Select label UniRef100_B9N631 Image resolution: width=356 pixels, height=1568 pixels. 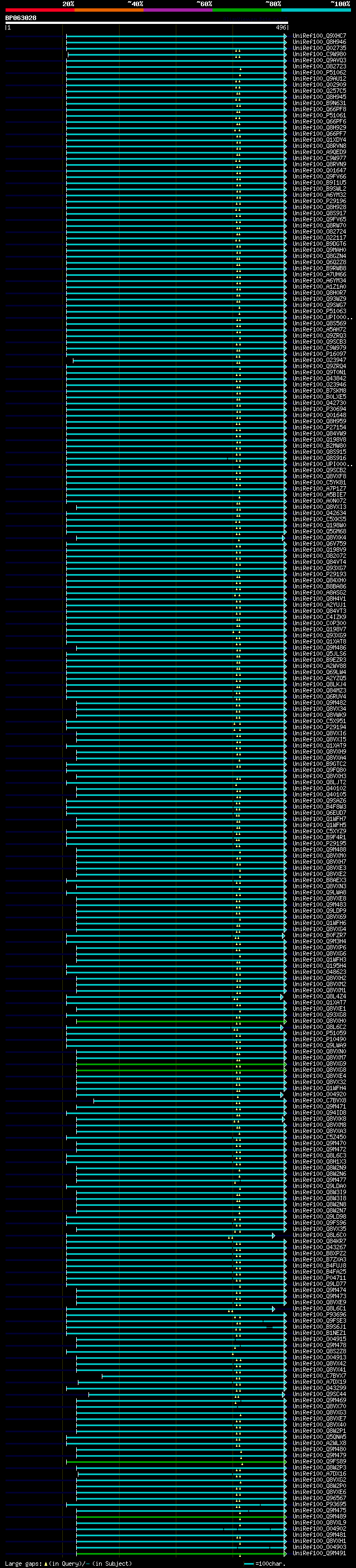tap(319, 103)
